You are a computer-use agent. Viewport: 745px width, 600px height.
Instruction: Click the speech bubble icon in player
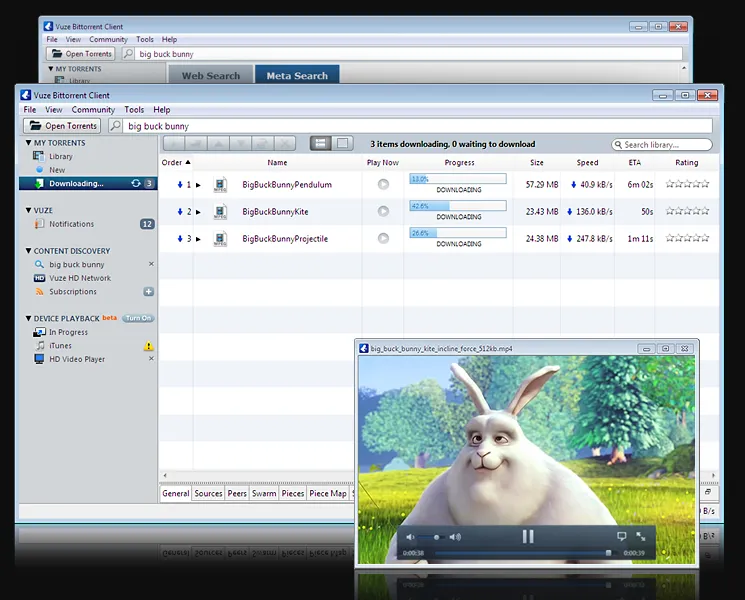click(621, 536)
